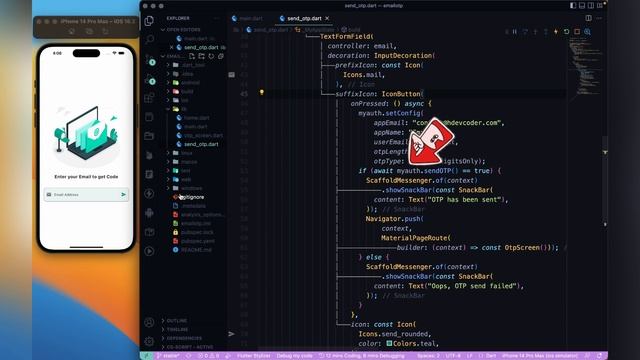
Task: Collapse all folders in the Explorer
Action: [221, 56]
